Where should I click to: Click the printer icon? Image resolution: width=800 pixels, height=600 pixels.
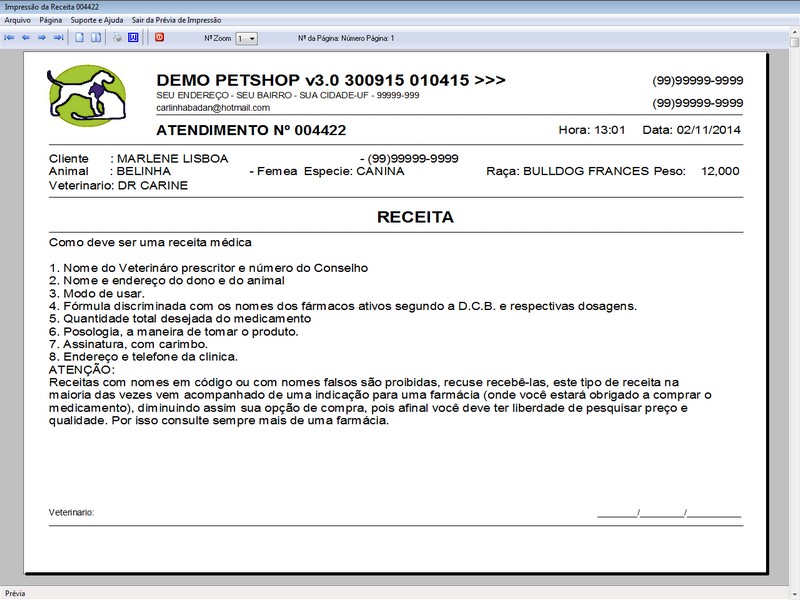[x=117, y=38]
